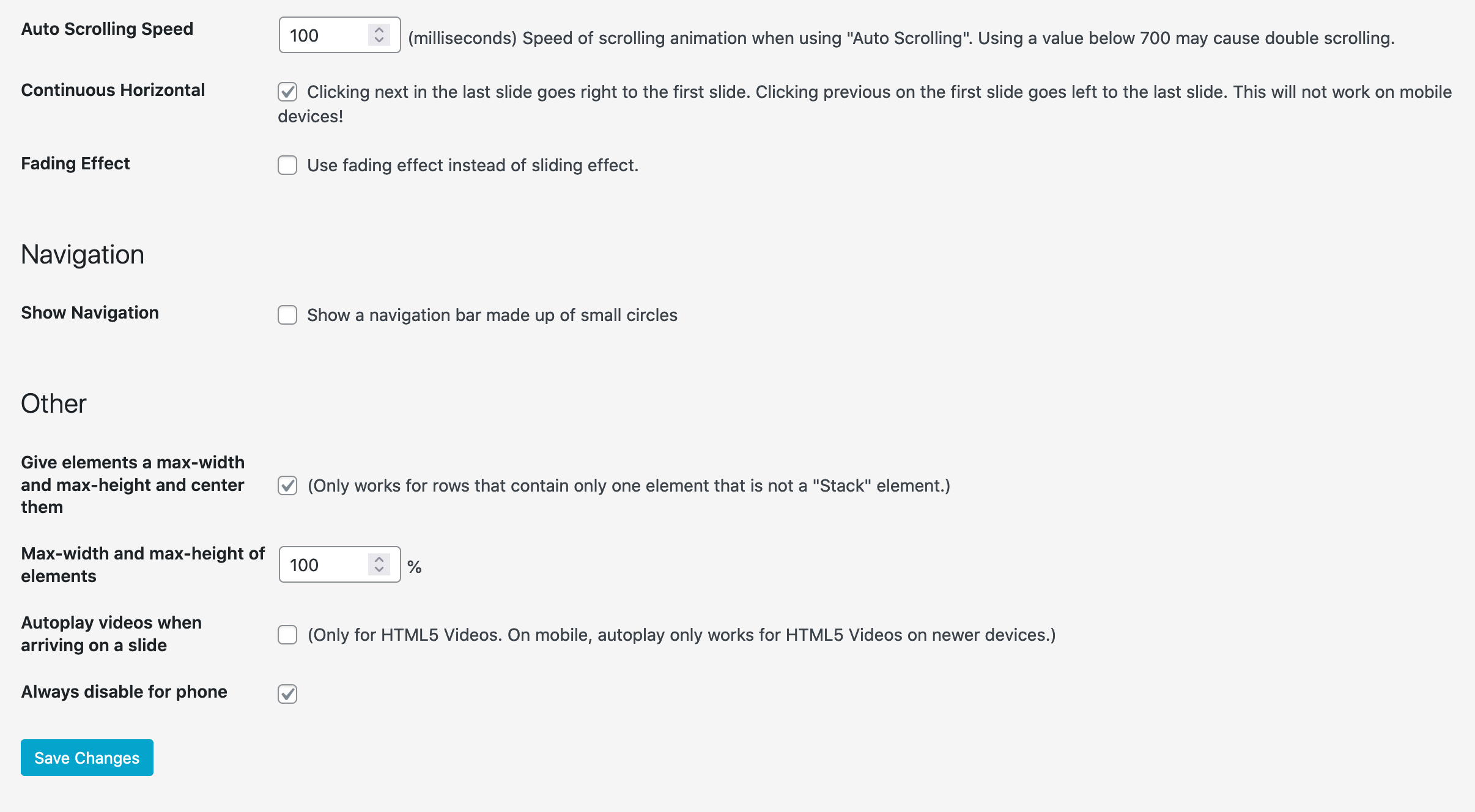The image size is (1475, 812).
Task: Click the "Use fading effect" description text
Action: 472,165
